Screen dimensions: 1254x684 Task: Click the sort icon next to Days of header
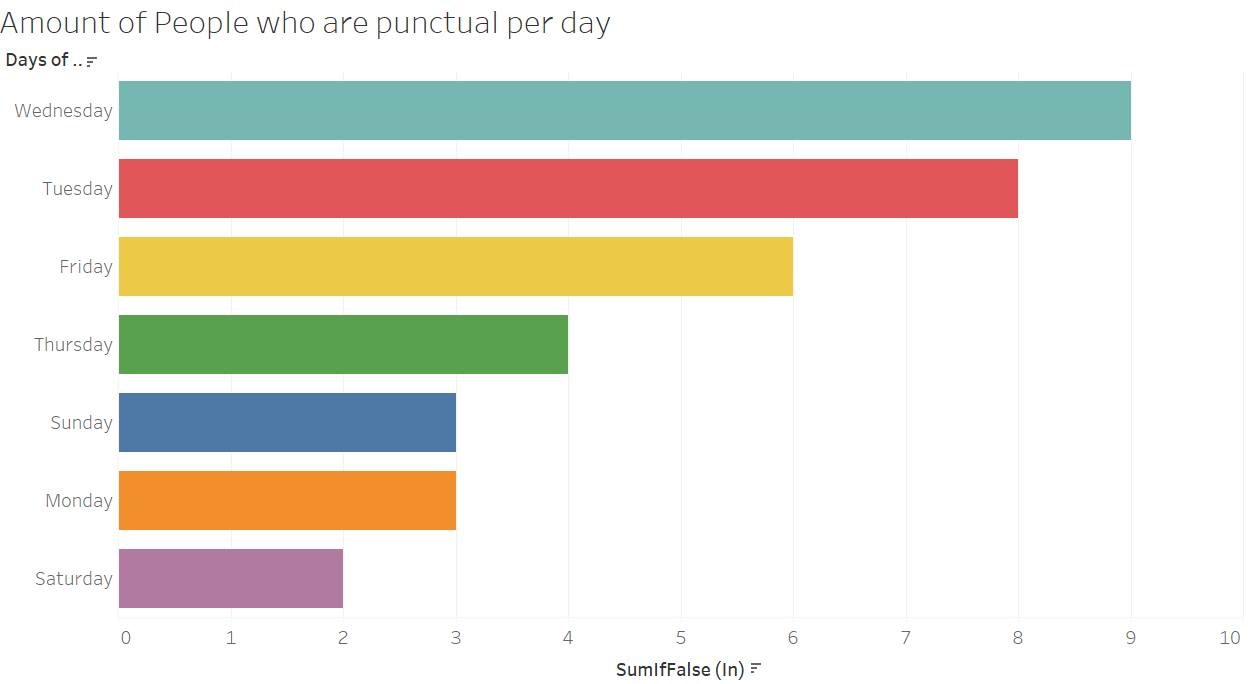(x=91, y=62)
